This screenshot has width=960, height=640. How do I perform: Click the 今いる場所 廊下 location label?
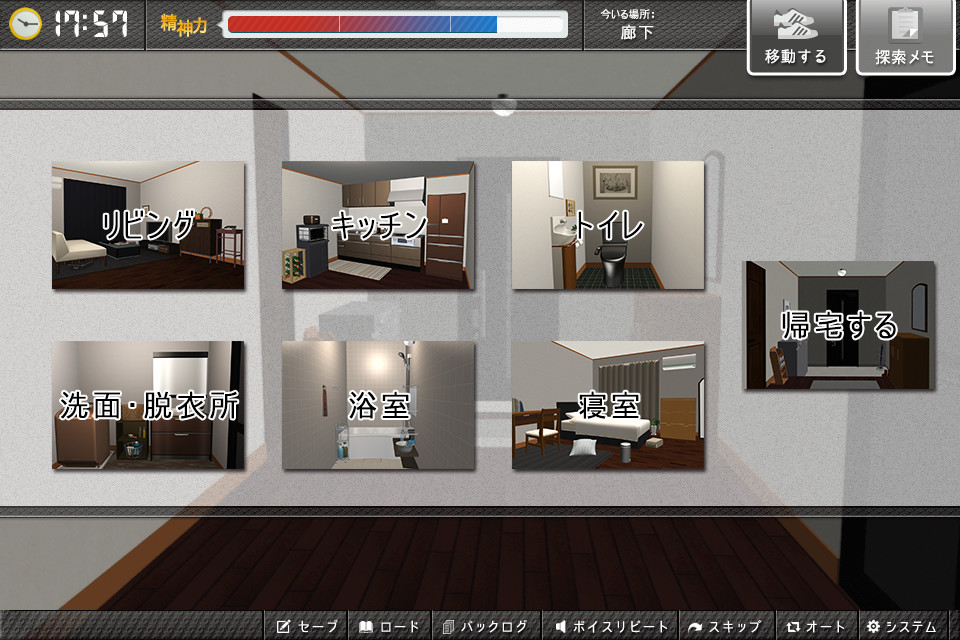tap(635, 25)
